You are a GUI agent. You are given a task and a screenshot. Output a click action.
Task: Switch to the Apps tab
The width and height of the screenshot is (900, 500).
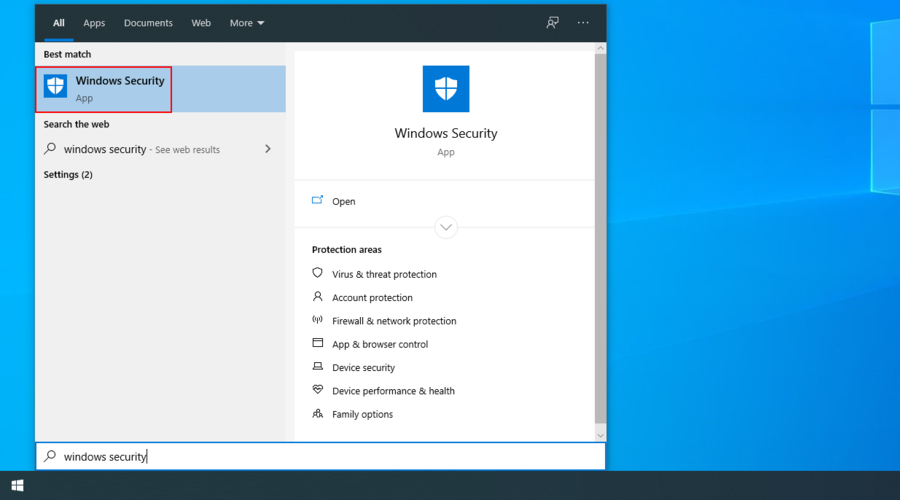click(x=94, y=23)
